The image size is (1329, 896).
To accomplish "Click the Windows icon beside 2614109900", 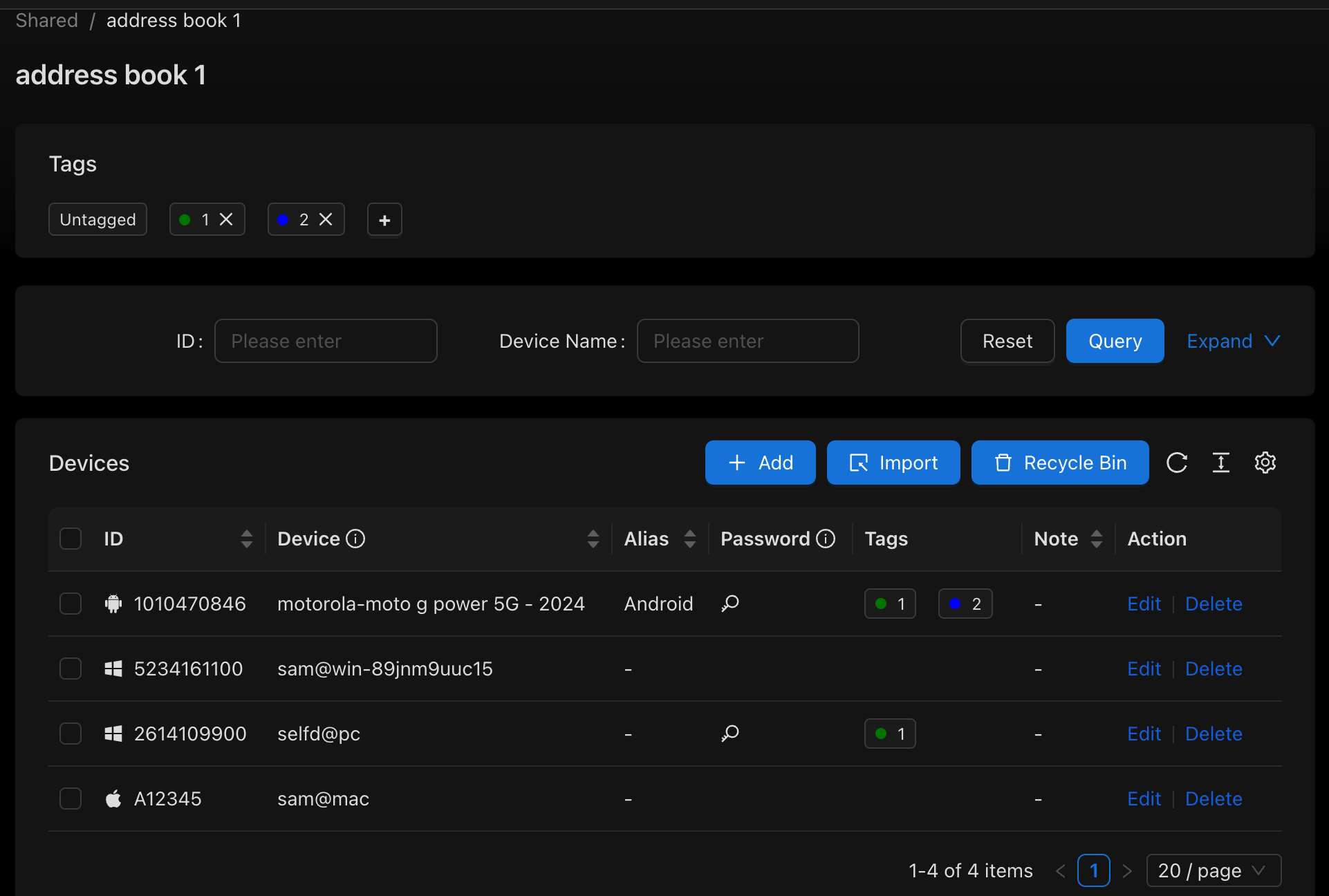I will pos(113,734).
